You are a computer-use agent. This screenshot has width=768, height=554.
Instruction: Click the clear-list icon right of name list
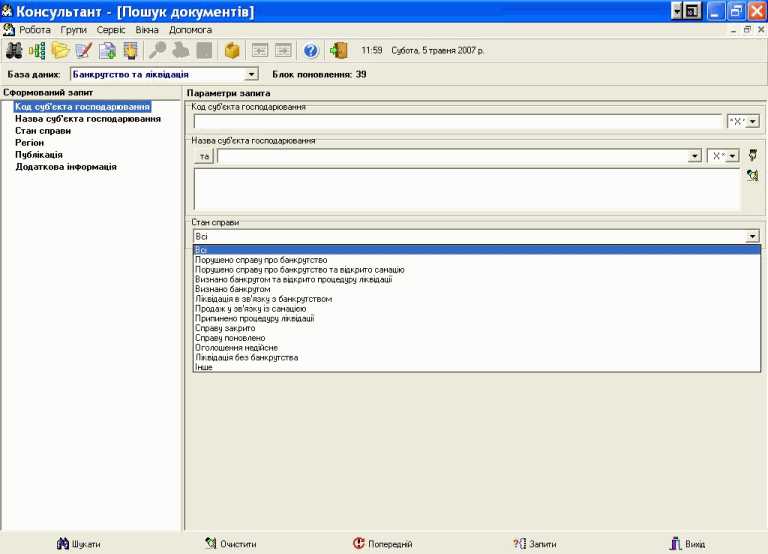coord(752,176)
